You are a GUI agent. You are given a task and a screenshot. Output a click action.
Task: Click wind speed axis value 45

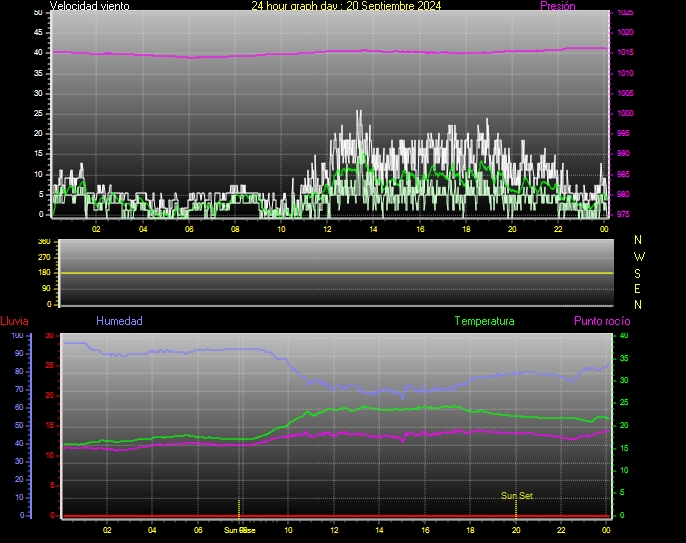38,32
